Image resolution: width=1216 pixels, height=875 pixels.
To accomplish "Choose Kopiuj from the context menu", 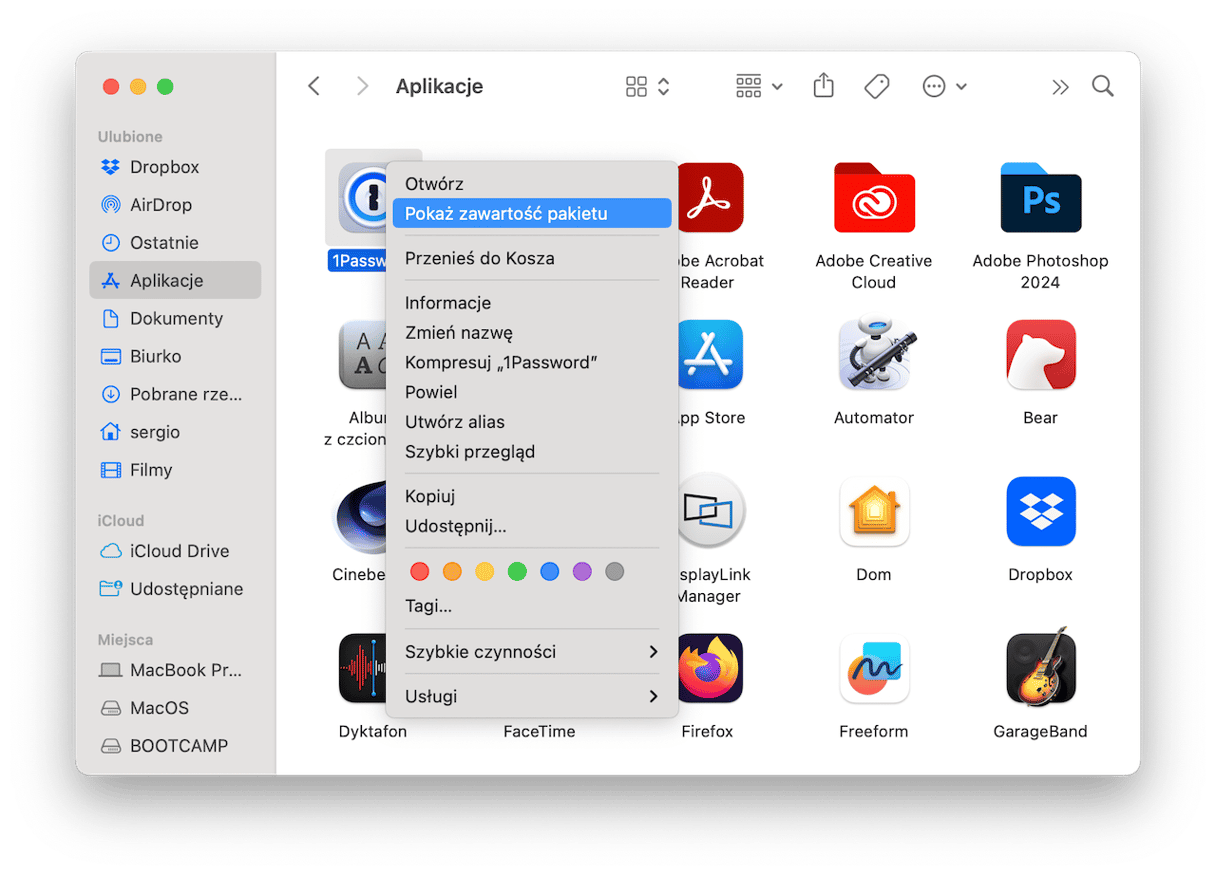I will pyautogui.click(x=532, y=496).
